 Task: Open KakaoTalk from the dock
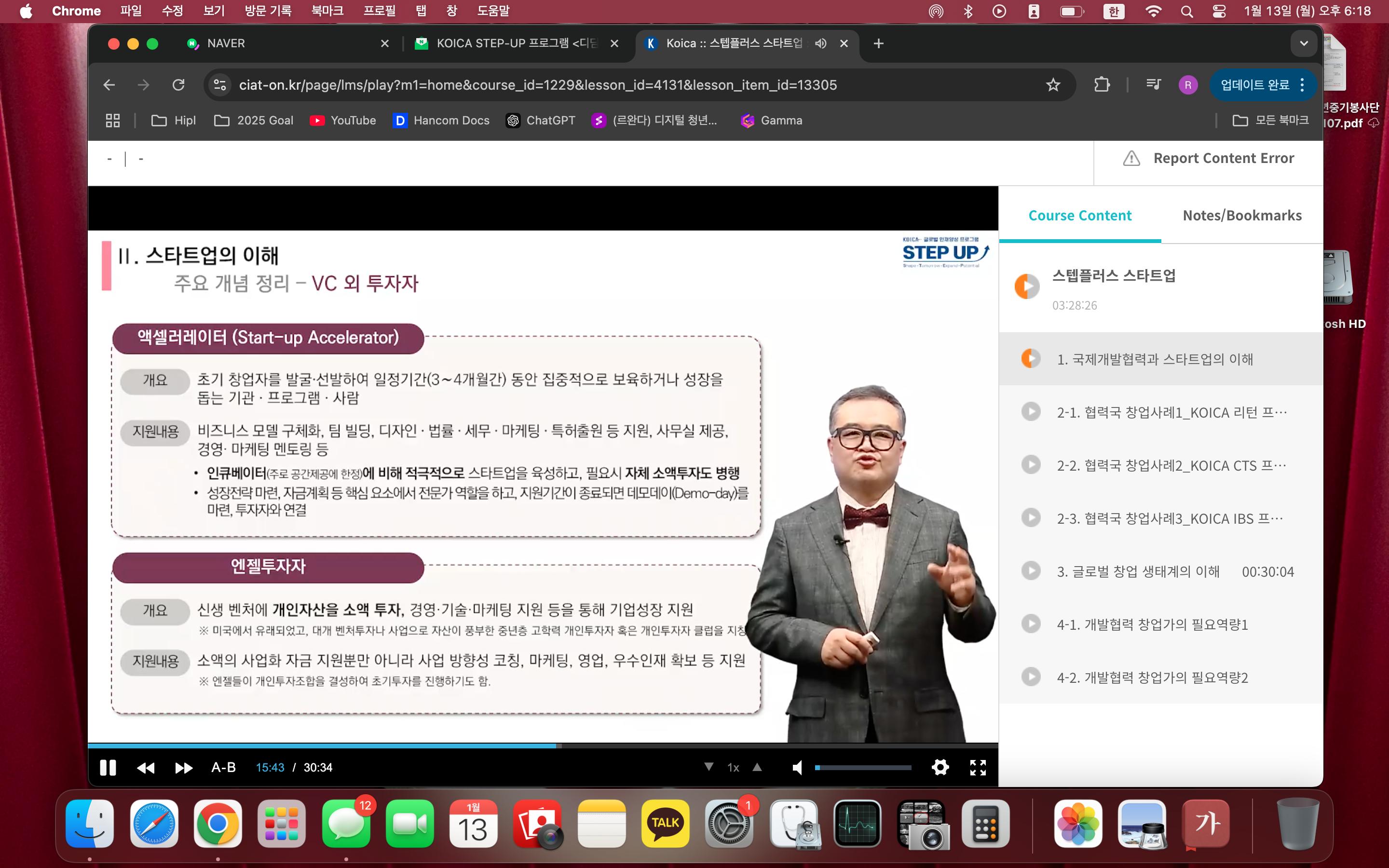click(665, 823)
